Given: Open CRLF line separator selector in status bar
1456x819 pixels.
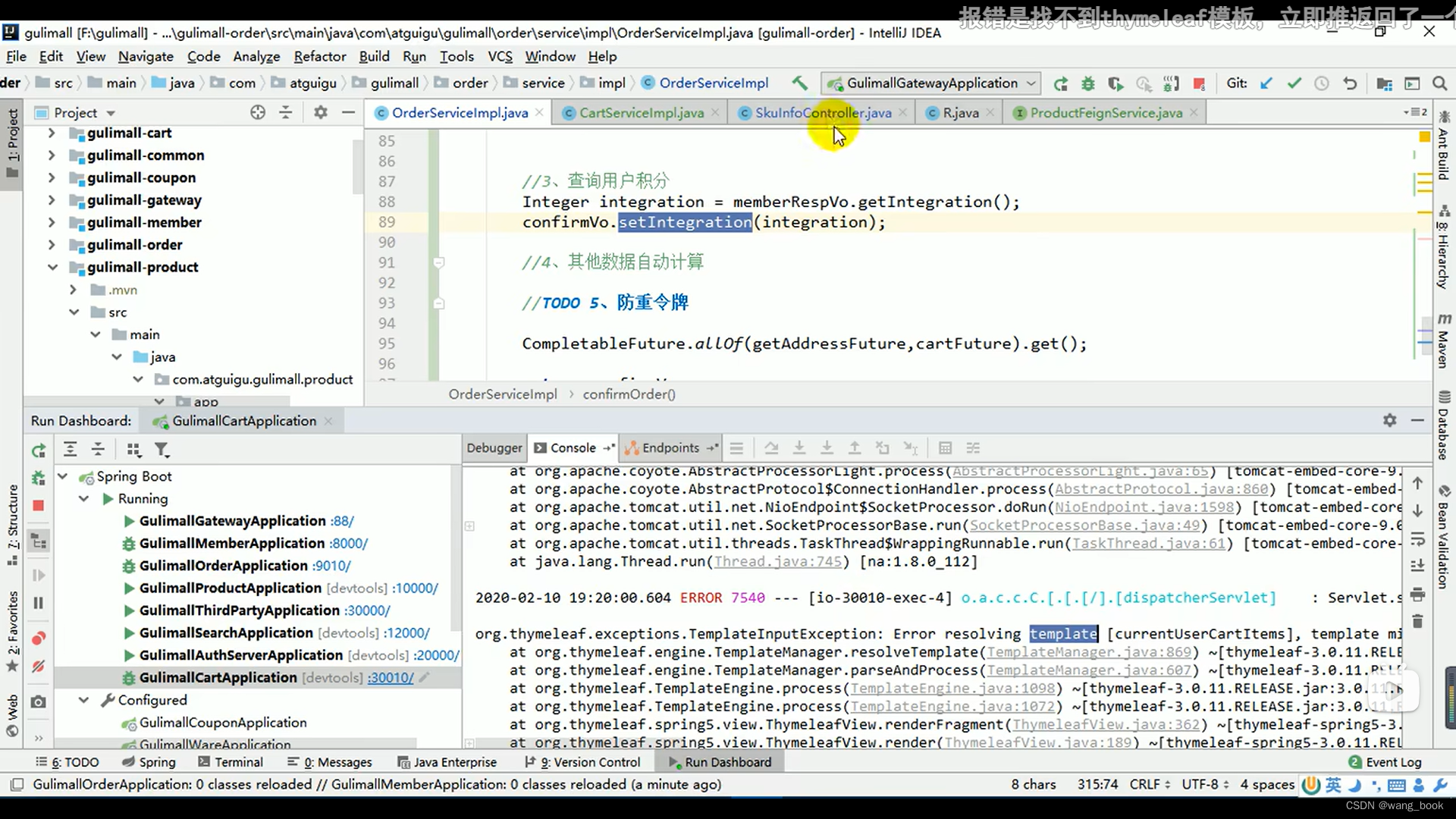Looking at the screenshot, I should tap(1150, 784).
